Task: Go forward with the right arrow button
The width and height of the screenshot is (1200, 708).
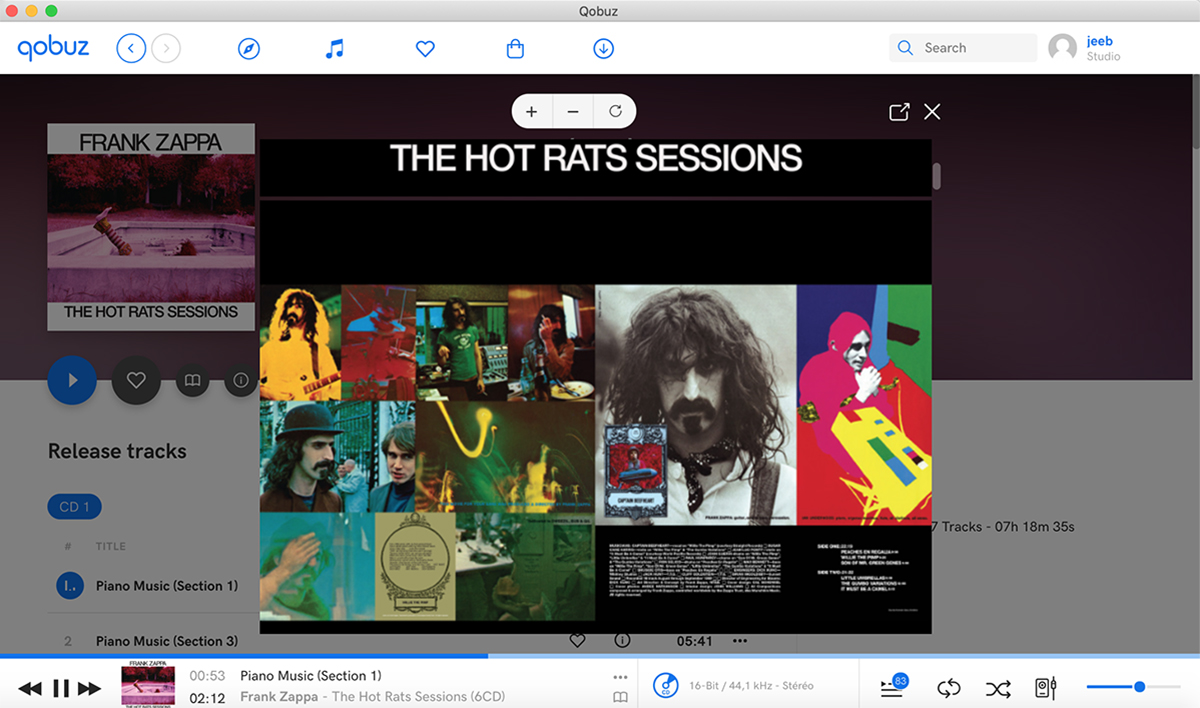Action: [x=166, y=48]
